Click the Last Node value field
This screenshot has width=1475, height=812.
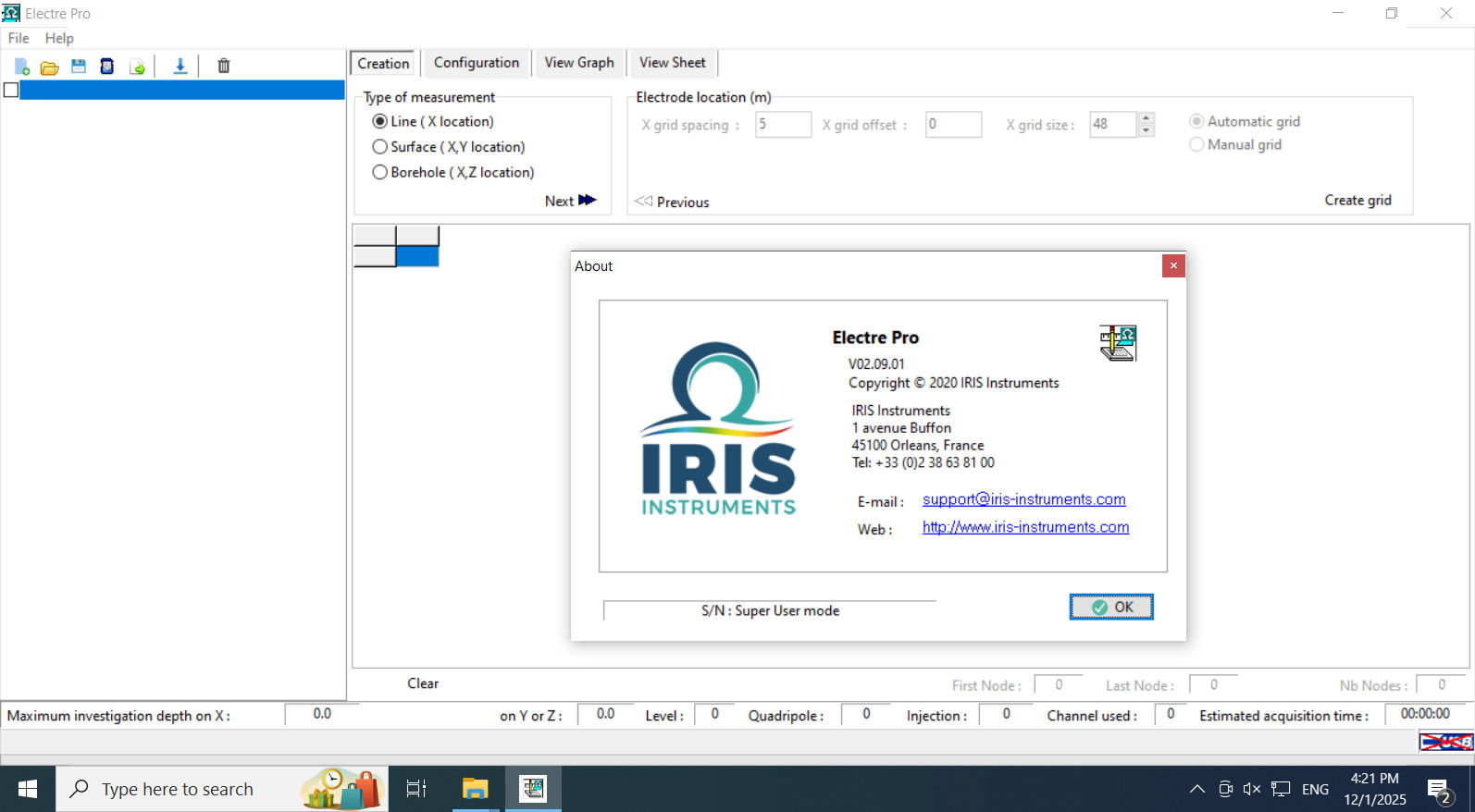coord(1214,685)
